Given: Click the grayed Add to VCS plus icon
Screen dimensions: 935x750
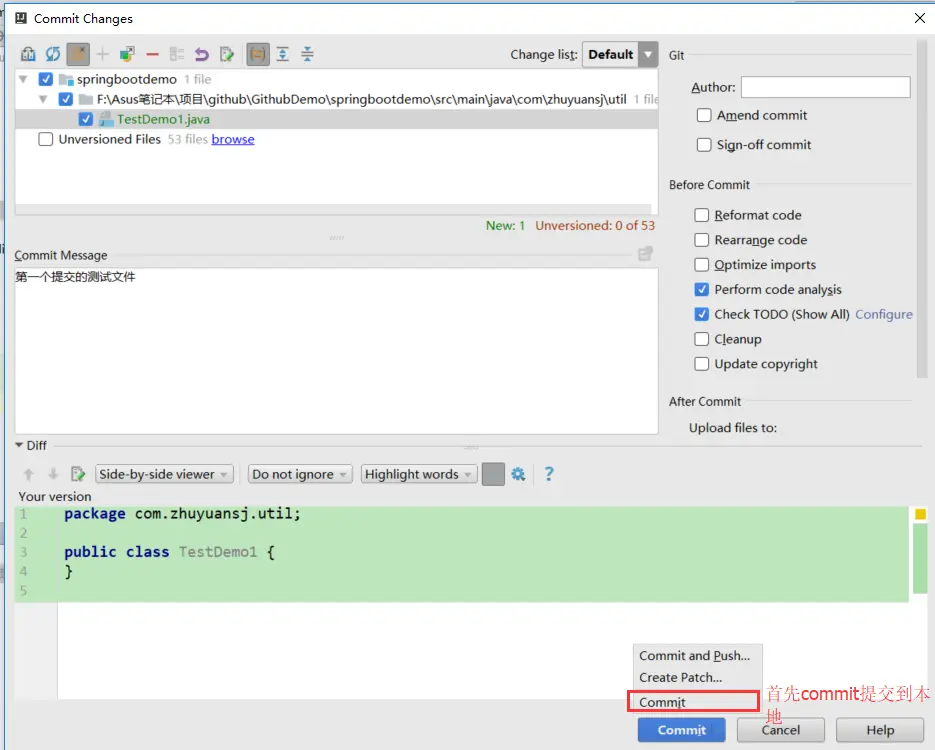Looking at the screenshot, I should (x=103, y=54).
